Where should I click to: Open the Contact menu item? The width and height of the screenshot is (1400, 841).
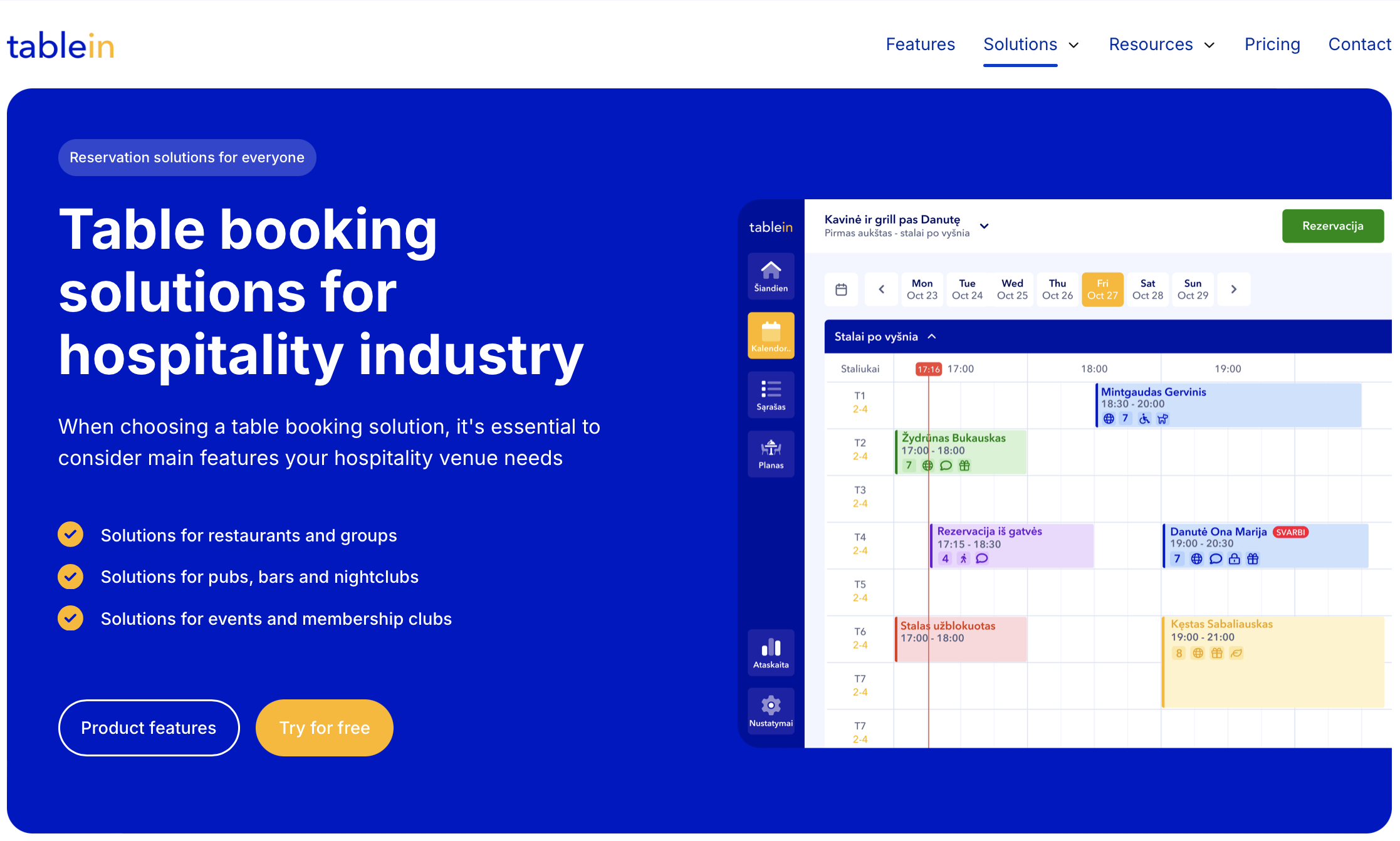click(1359, 44)
